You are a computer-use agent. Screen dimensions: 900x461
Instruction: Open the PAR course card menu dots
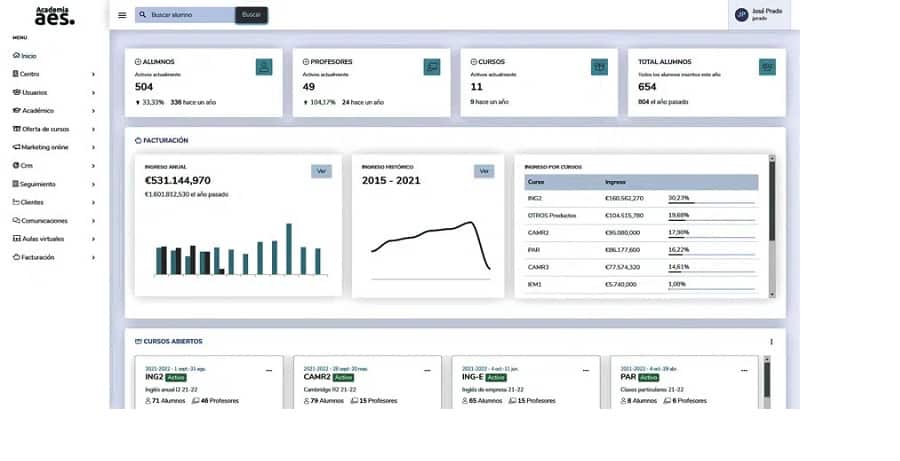pyautogui.click(x=744, y=371)
